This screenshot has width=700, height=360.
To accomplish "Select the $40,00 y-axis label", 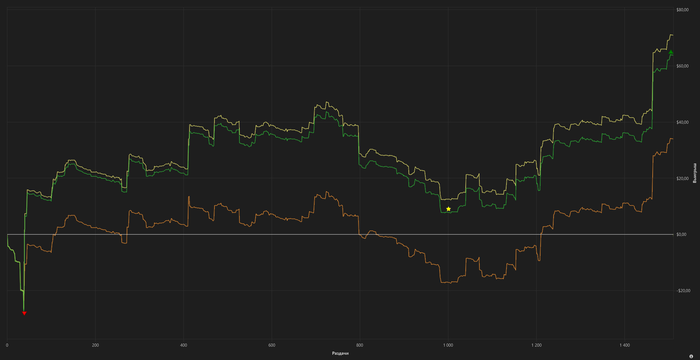I will click(x=683, y=122).
